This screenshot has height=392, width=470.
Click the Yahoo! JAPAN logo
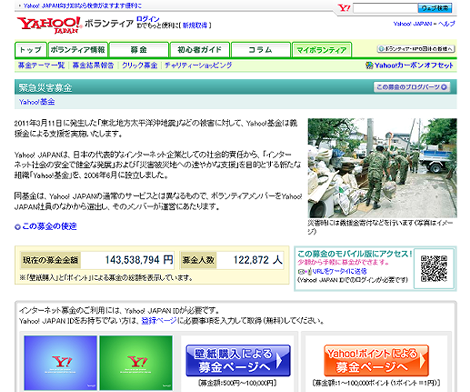(x=49, y=25)
